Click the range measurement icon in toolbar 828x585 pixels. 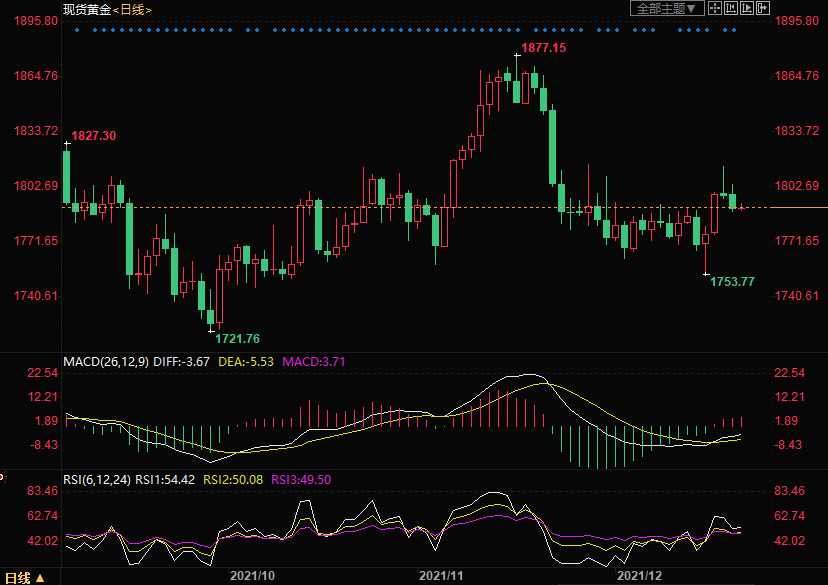point(731,9)
